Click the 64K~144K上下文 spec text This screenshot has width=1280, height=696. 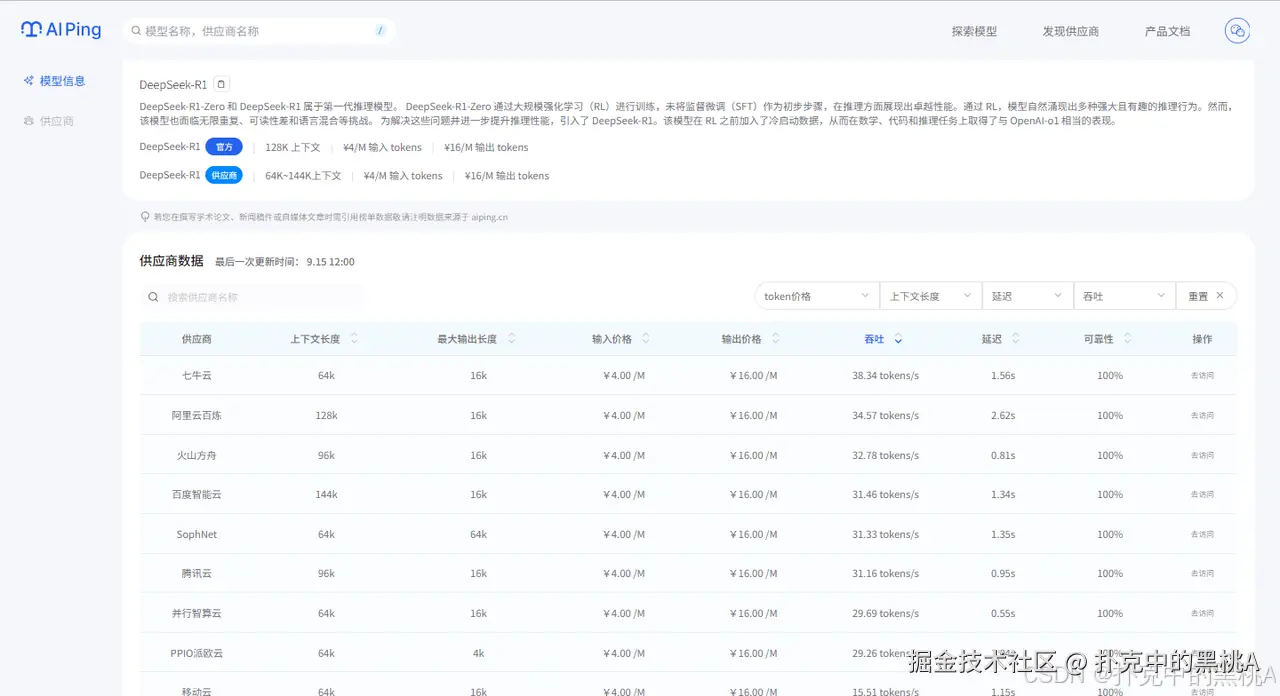coord(303,176)
